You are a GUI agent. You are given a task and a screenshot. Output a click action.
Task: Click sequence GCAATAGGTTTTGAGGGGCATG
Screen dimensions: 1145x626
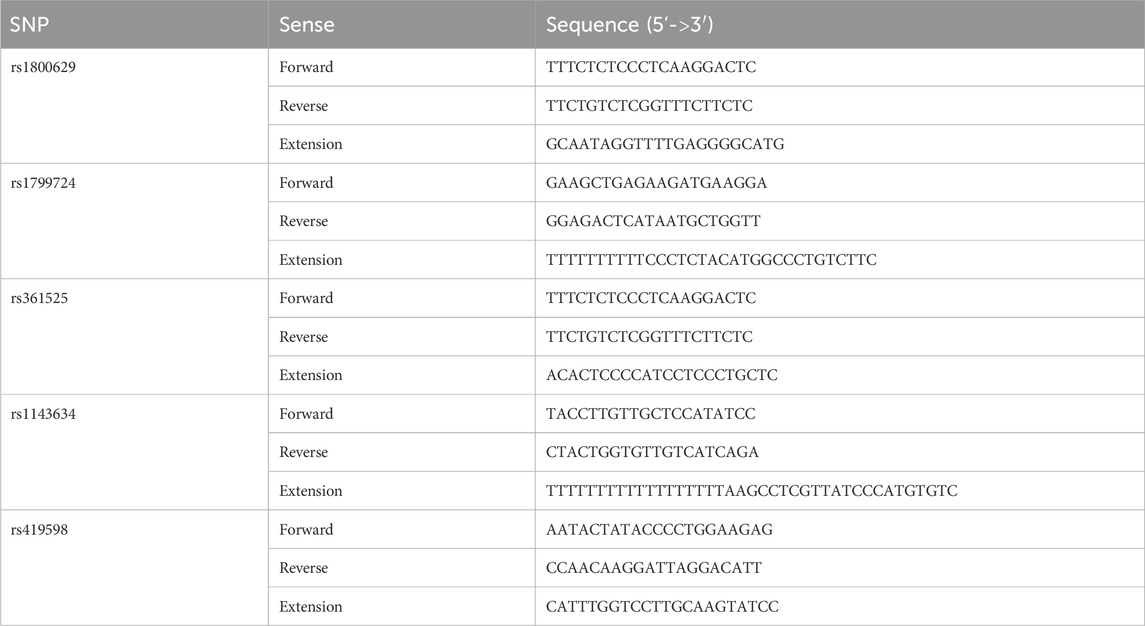point(665,144)
